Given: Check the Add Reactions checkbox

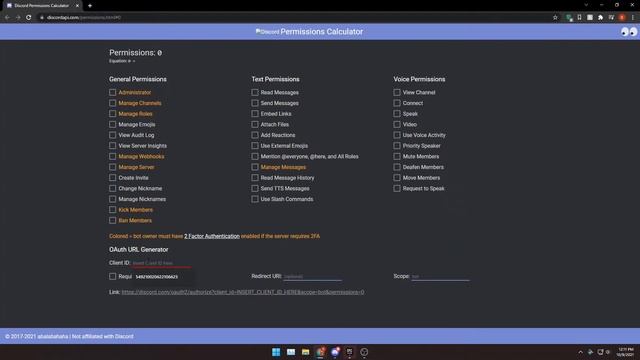Looking at the screenshot, I should (x=255, y=135).
